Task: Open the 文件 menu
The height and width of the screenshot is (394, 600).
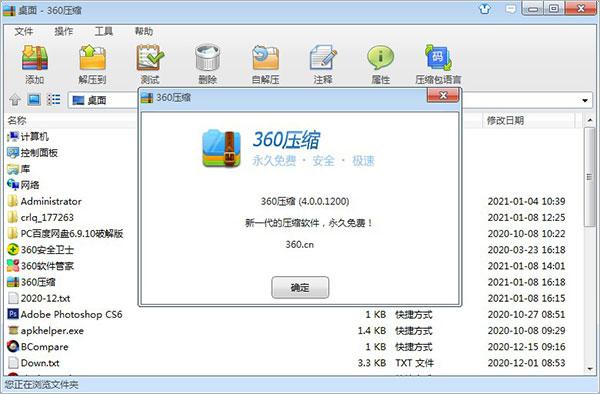Action: 24,31
